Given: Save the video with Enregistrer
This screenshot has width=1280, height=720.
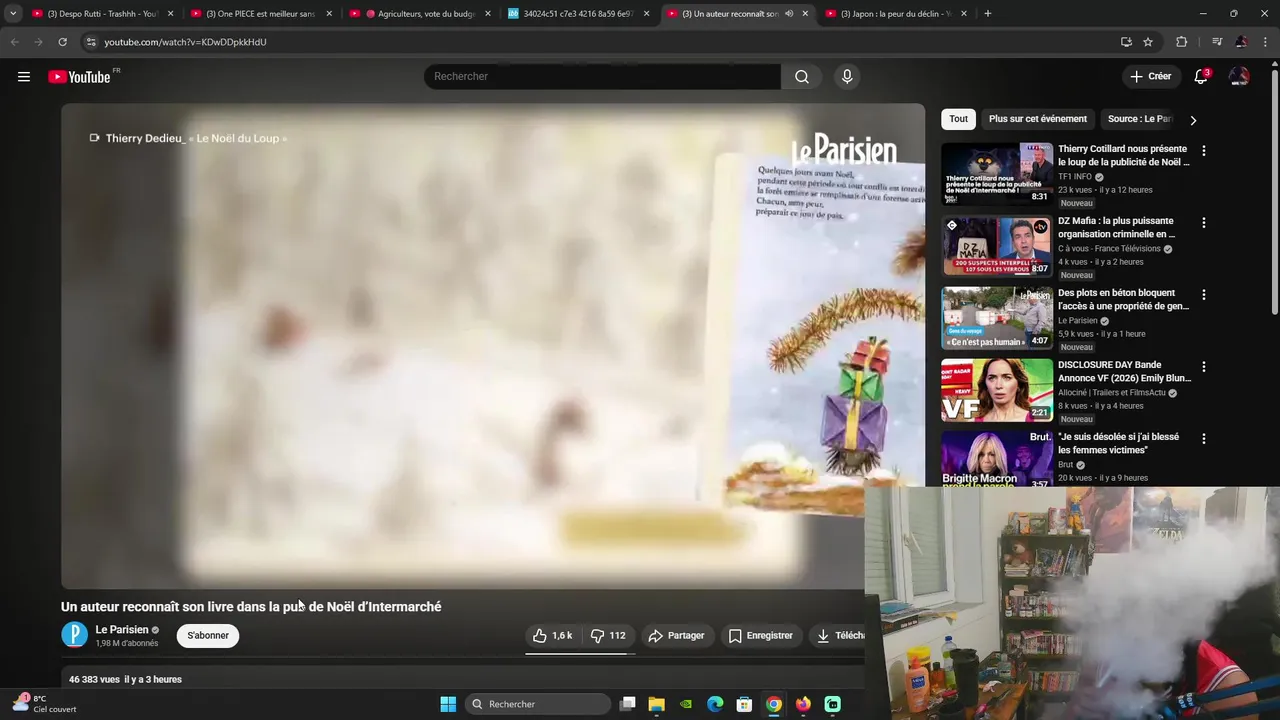Looking at the screenshot, I should click(760, 635).
